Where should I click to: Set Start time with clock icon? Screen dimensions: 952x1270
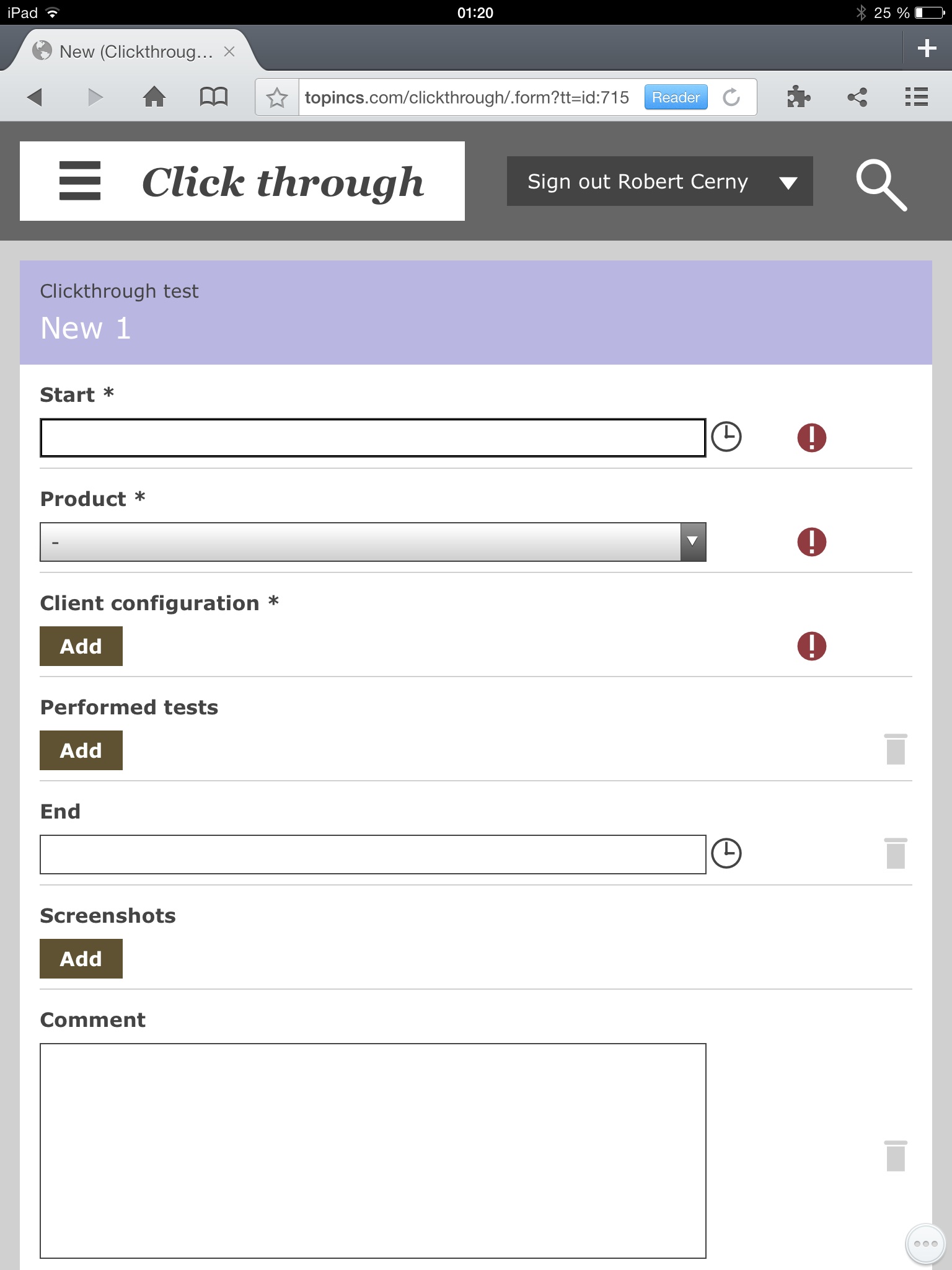pyautogui.click(x=726, y=437)
